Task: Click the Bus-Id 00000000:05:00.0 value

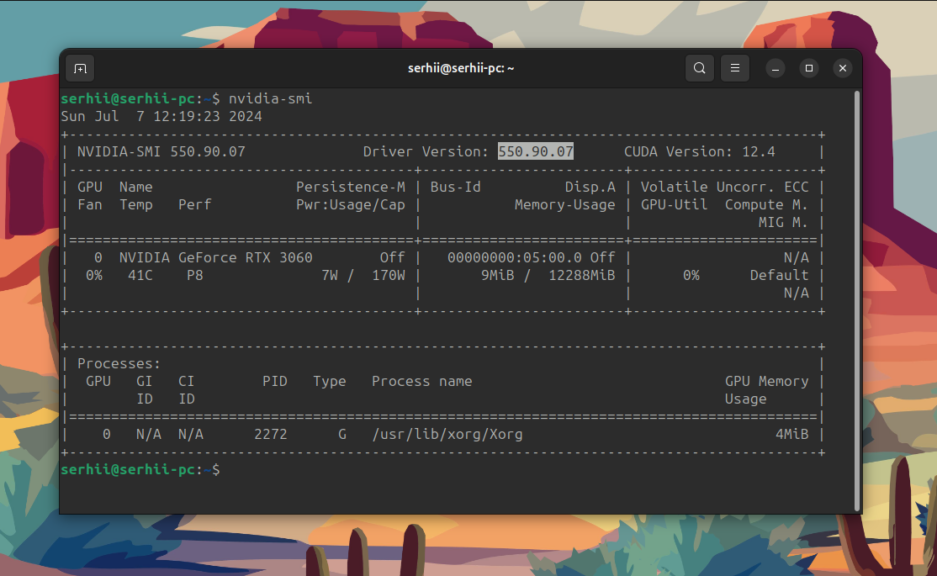Action: 515,258
